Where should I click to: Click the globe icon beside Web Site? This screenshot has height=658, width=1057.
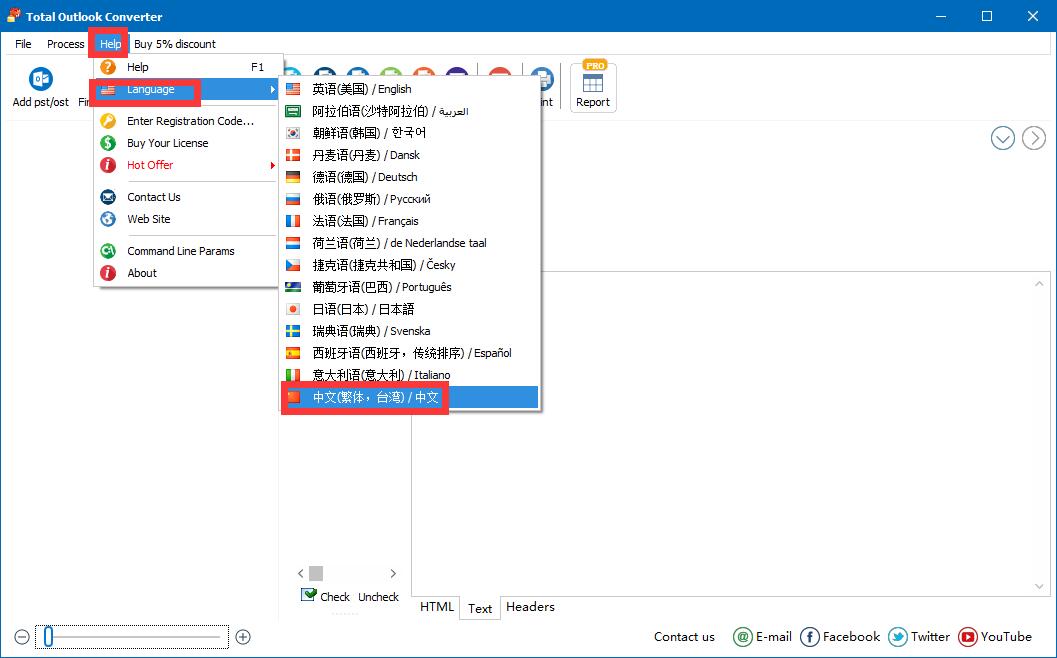click(x=108, y=219)
